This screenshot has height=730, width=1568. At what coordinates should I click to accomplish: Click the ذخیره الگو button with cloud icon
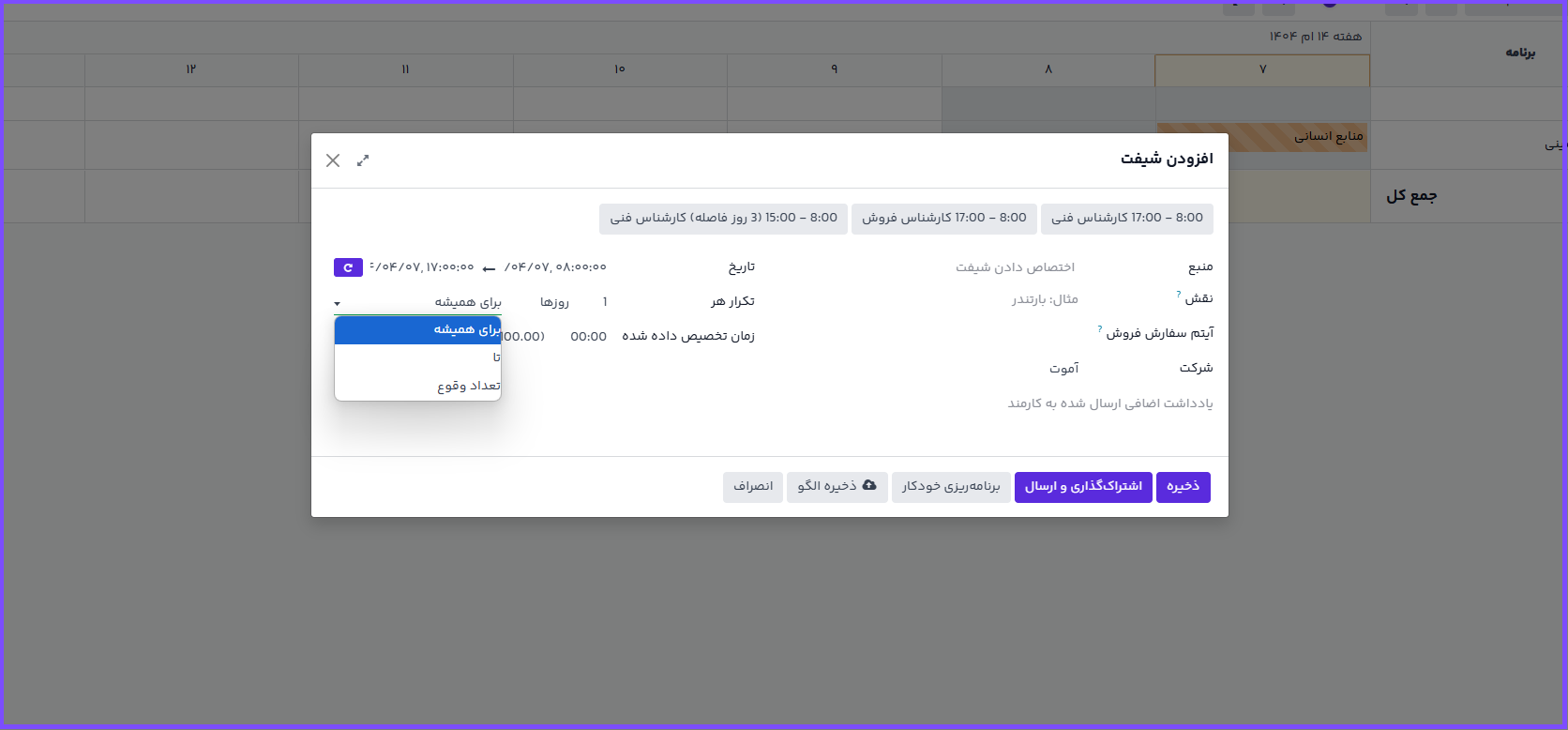(837, 486)
